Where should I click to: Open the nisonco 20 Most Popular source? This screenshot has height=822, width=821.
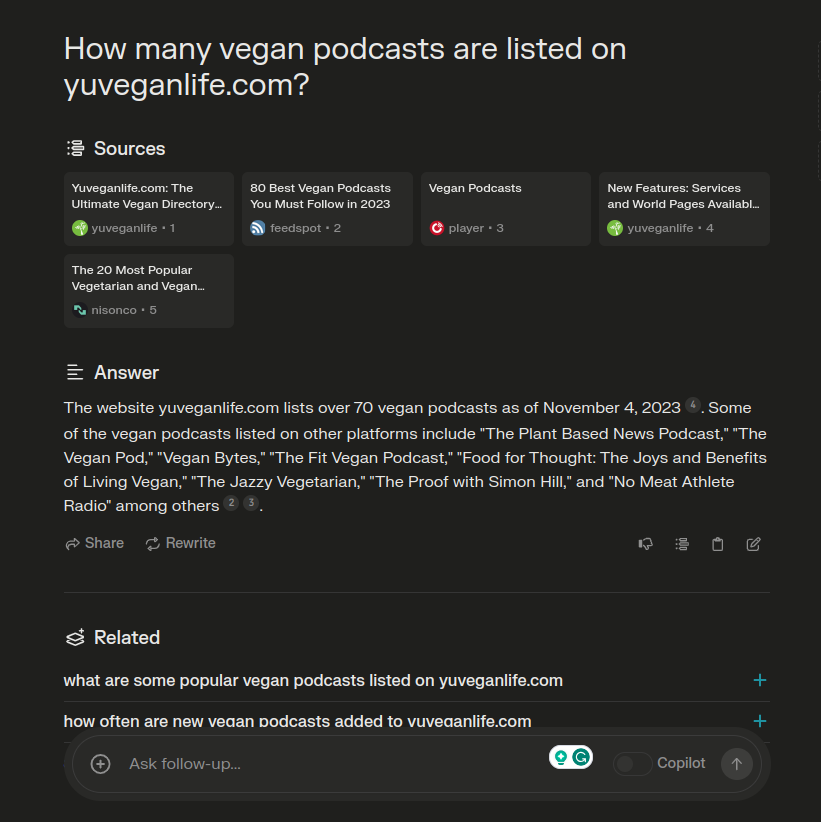[x=149, y=291]
